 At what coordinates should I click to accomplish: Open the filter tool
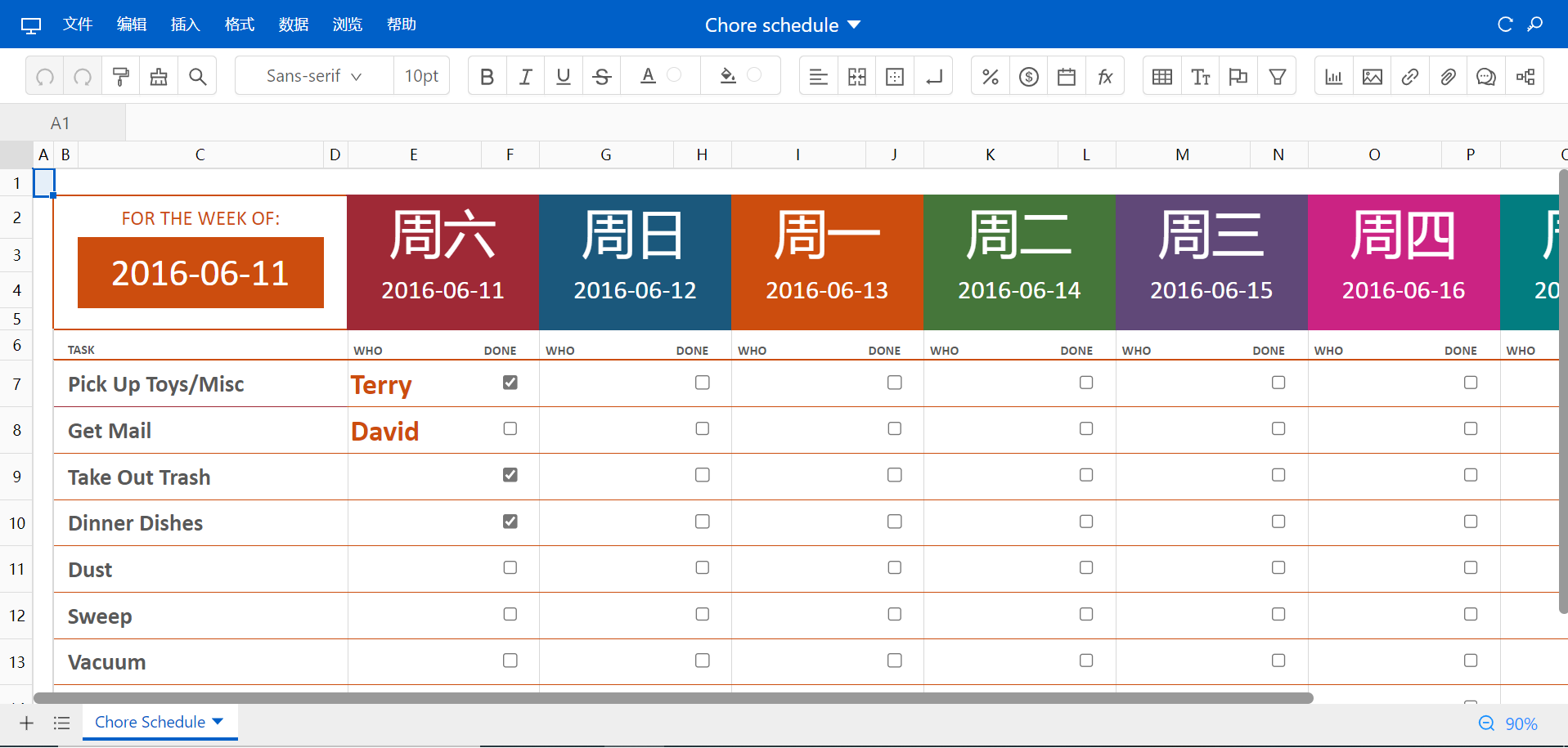click(1278, 75)
